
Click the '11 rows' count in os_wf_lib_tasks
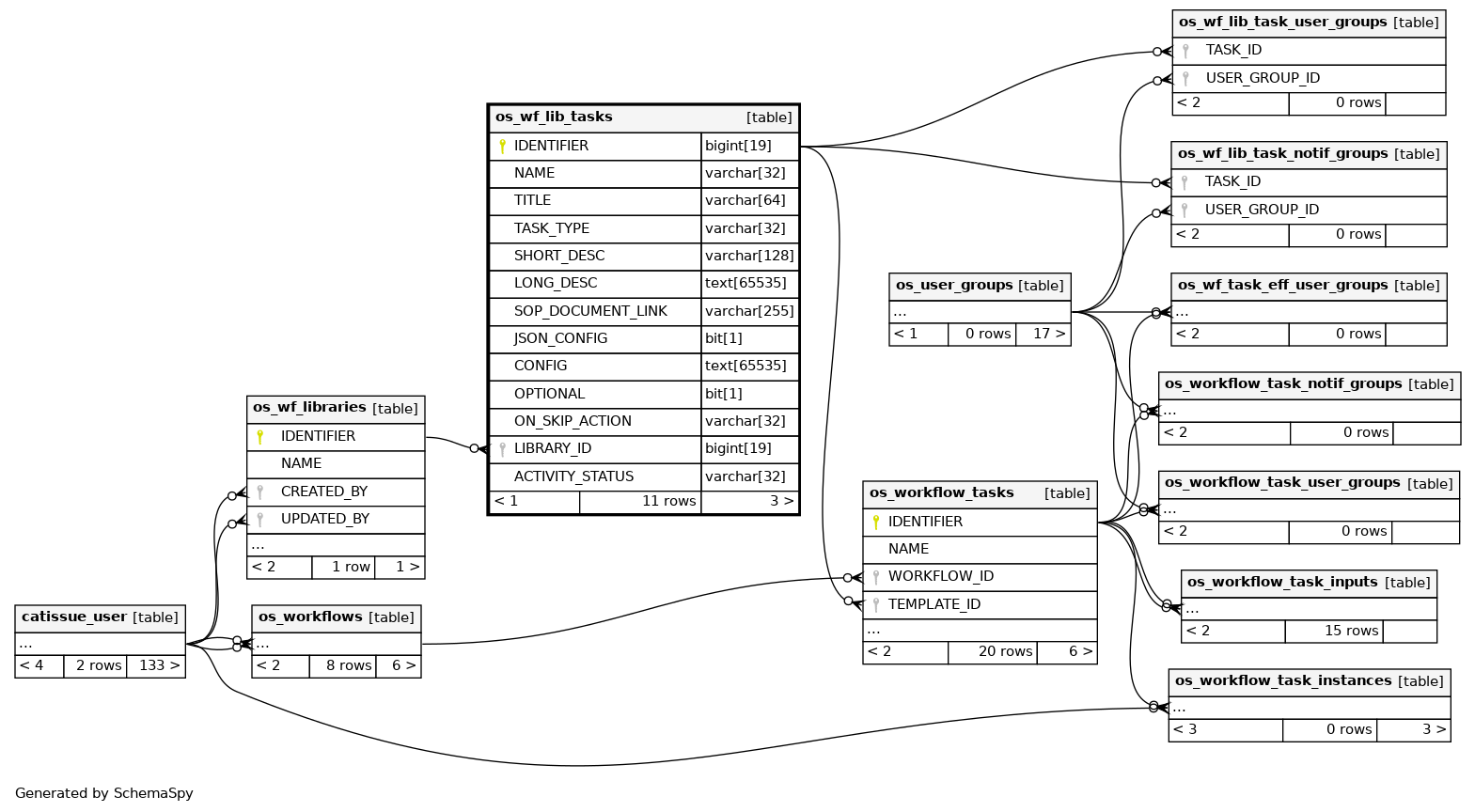click(641, 502)
